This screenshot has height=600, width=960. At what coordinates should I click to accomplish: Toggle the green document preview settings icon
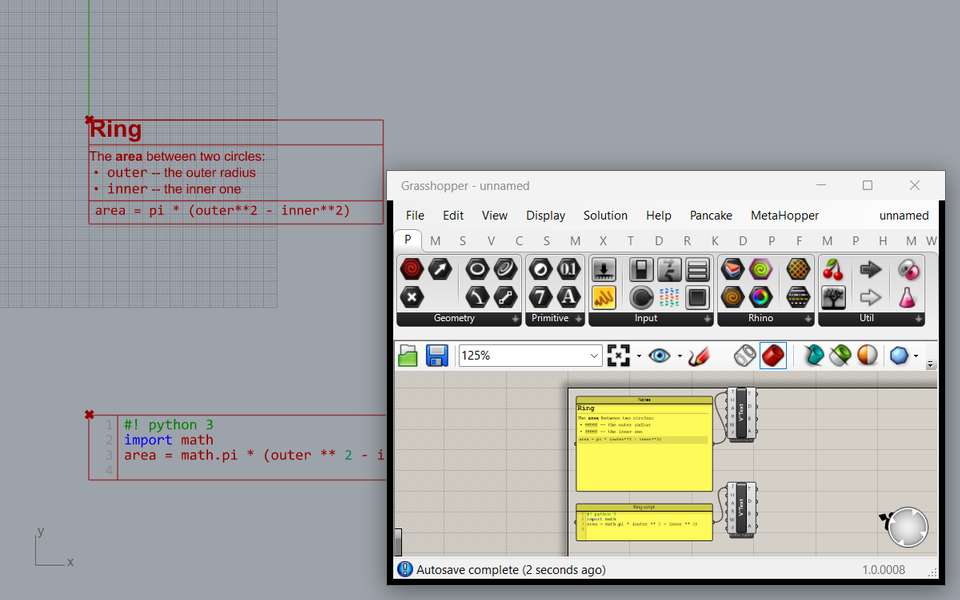tap(841, 356)
